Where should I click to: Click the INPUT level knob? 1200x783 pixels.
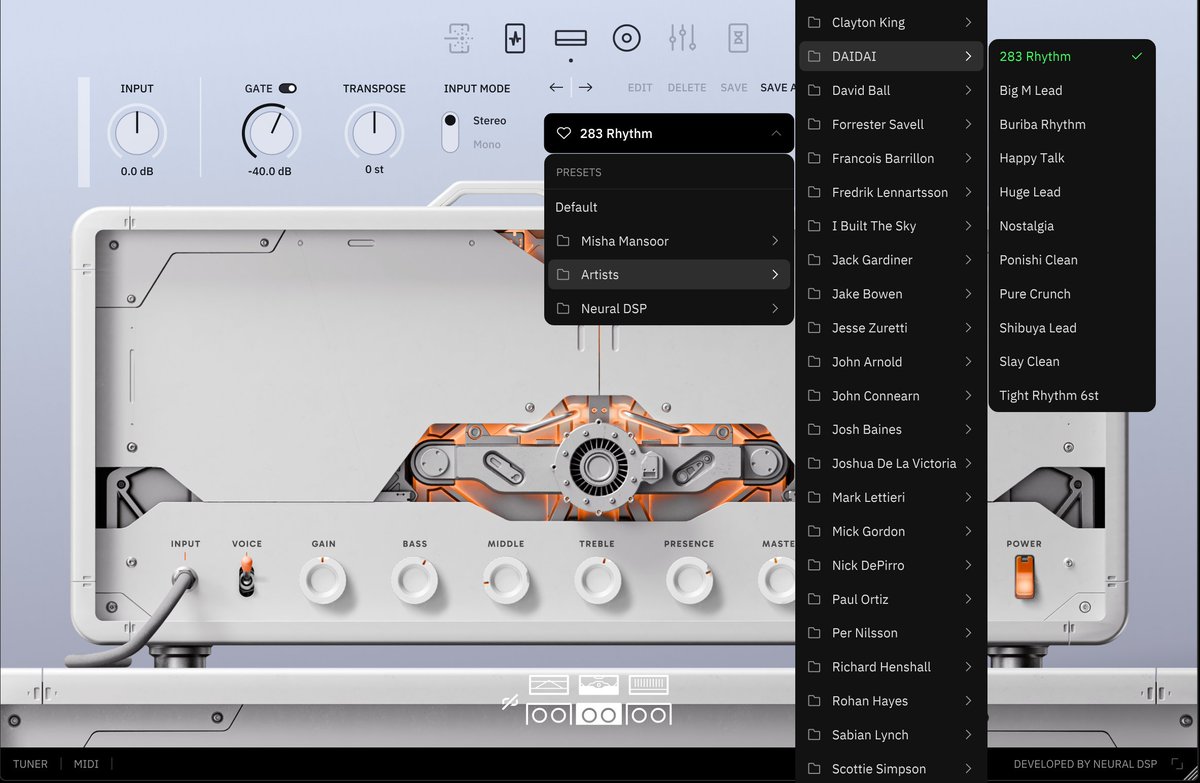pos(137,133)
